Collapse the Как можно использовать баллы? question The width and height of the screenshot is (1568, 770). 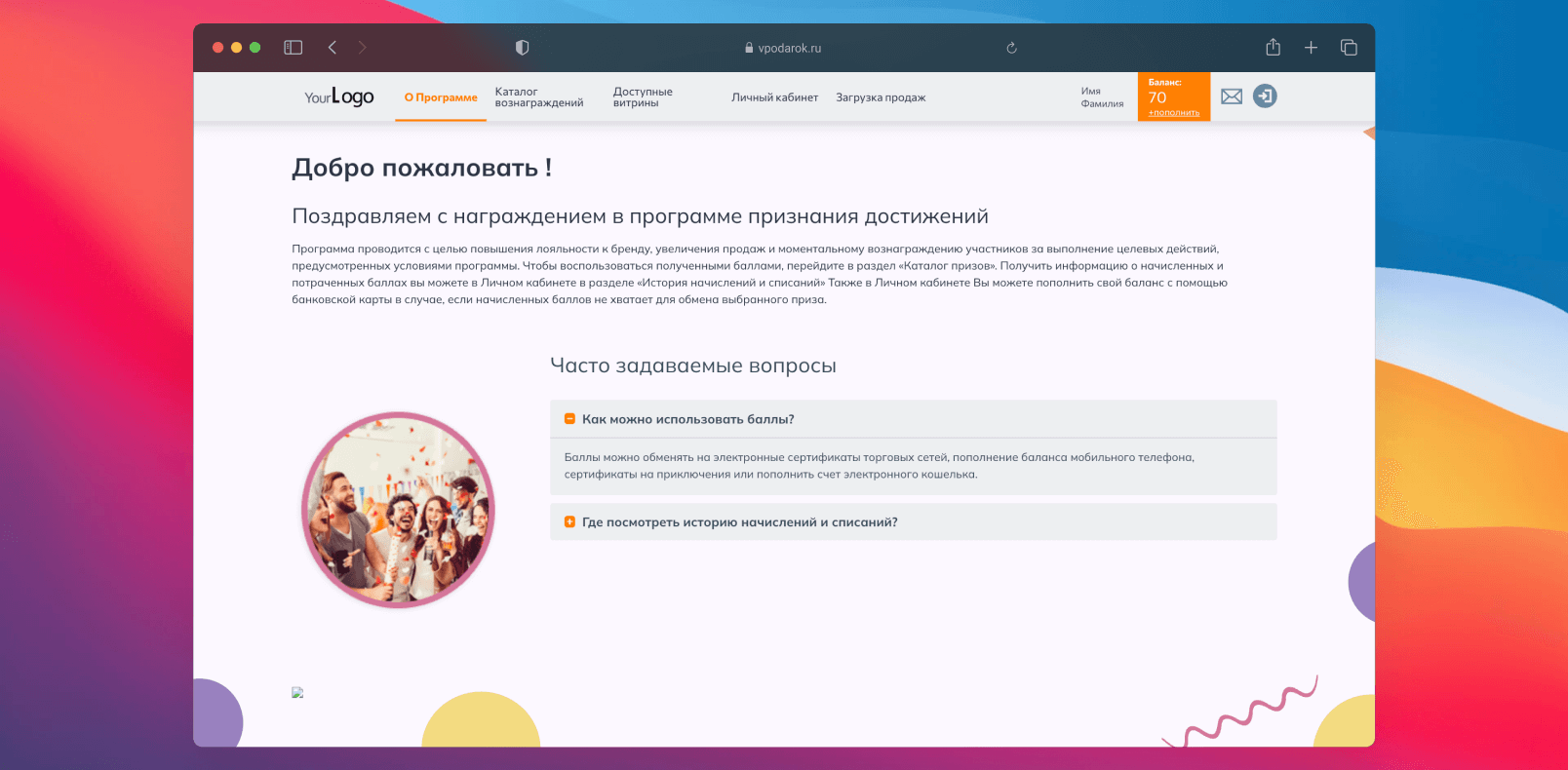coord(914,419)
